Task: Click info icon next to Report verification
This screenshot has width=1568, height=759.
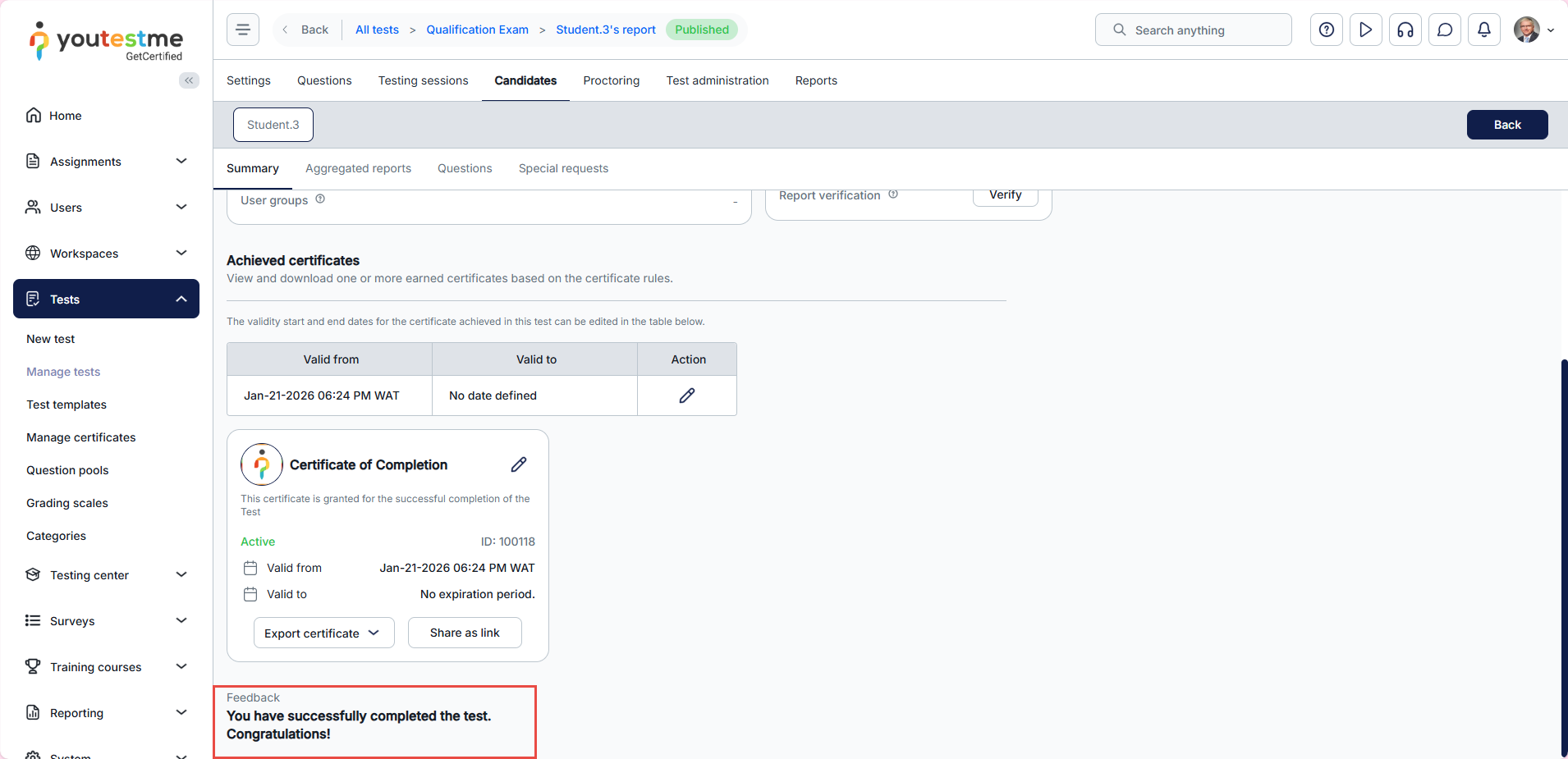Action: 893,194
